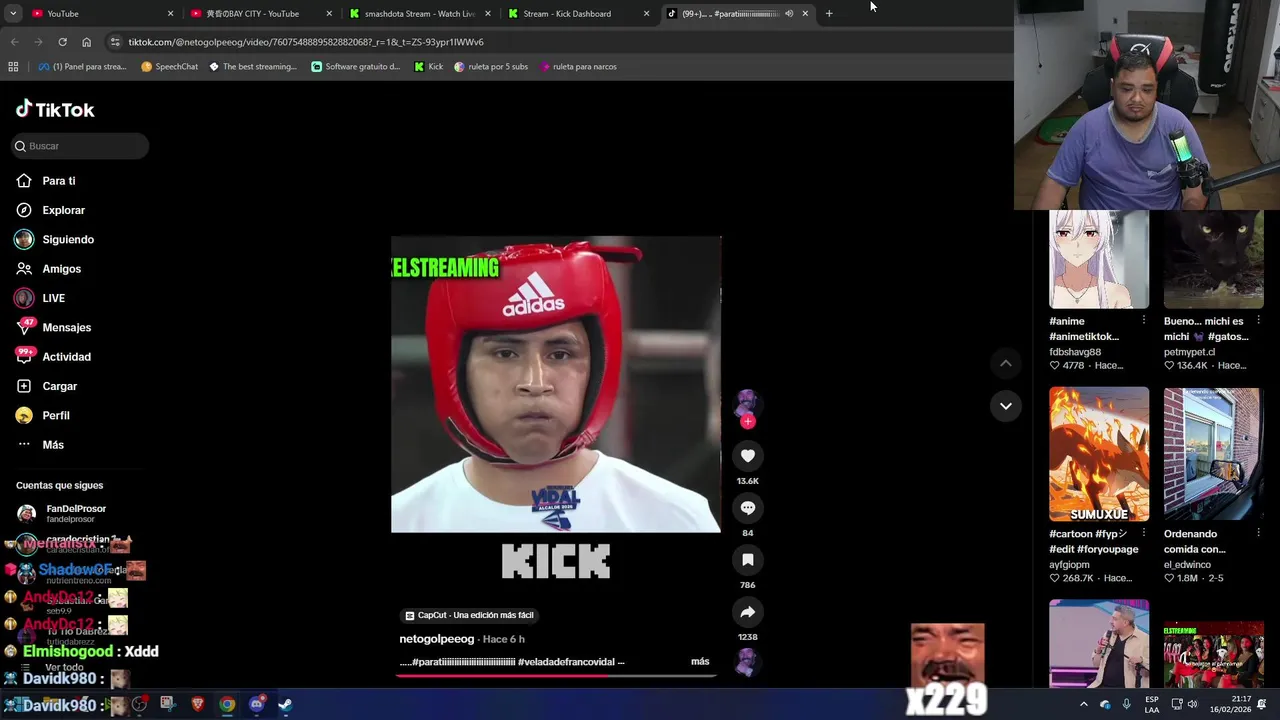Image resolution: width=1280 pixels, height=720 pixels.
Task: Open the black cat michi thumbnail
Action: click(x=1213, y=259)
